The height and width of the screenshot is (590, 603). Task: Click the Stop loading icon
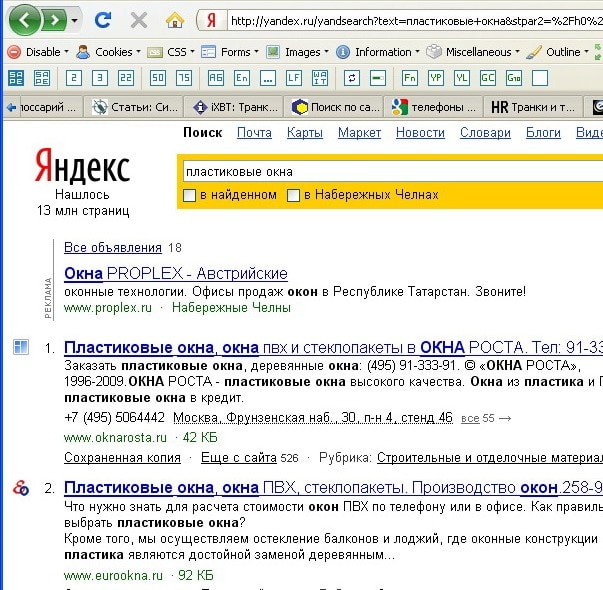coord(138,19)
